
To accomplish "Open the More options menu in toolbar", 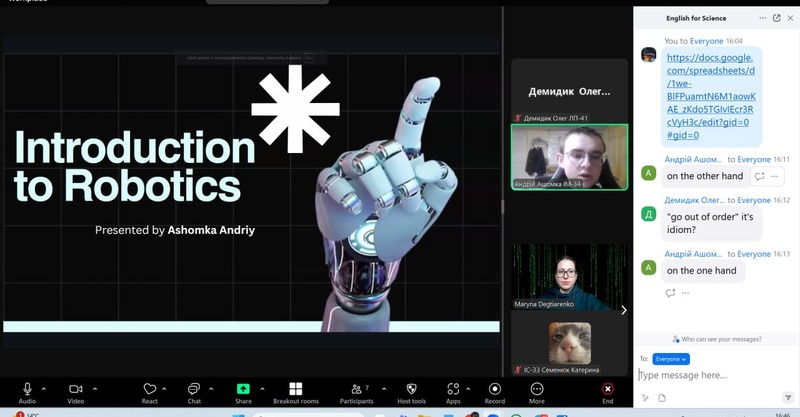I will pos(537,393).
